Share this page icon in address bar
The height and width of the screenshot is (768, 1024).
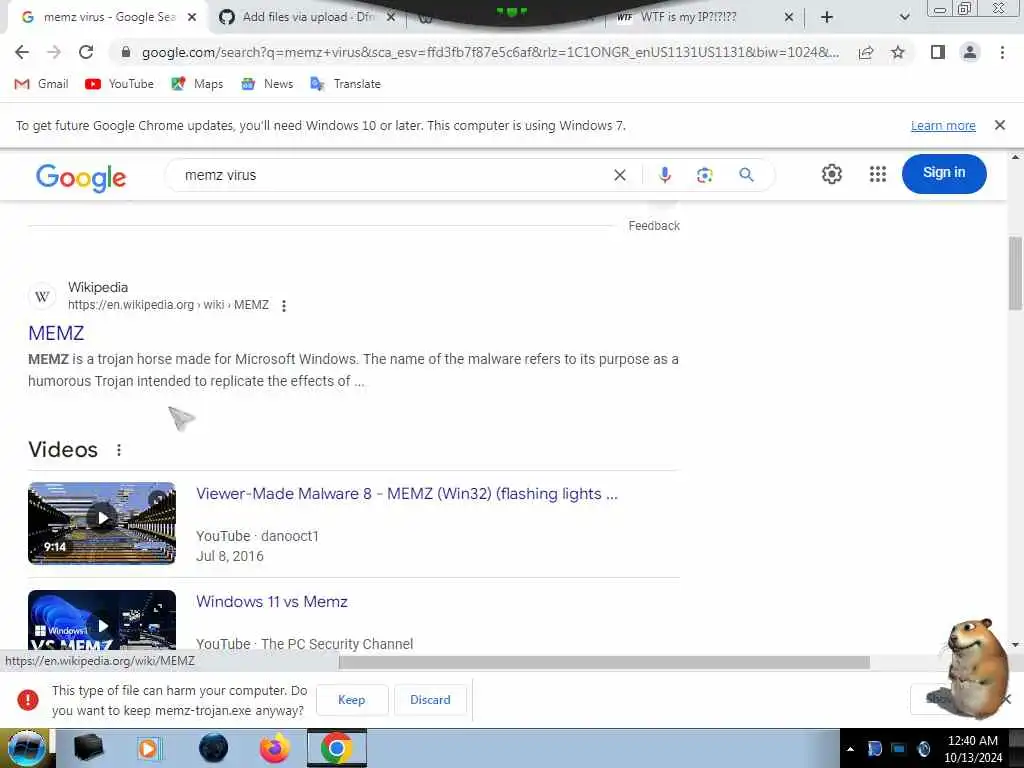[x=866, y=52]
